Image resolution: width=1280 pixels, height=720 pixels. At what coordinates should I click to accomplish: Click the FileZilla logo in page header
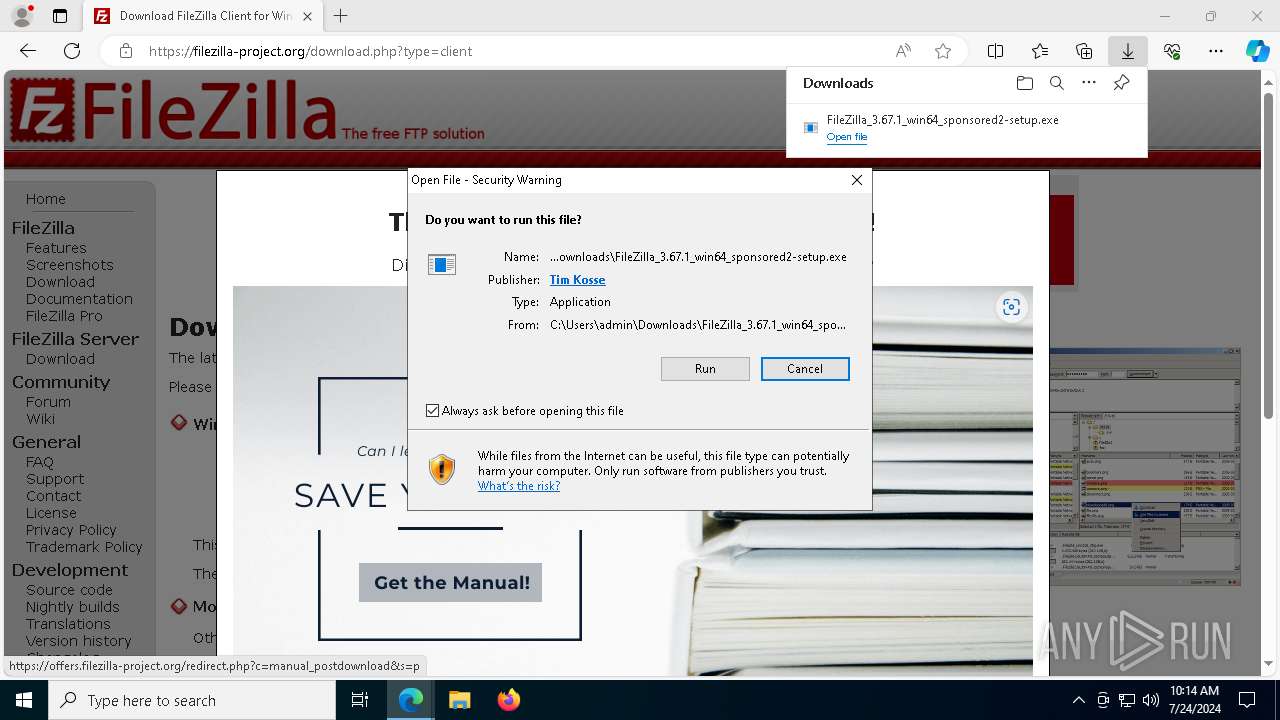(x=172, y=110)
